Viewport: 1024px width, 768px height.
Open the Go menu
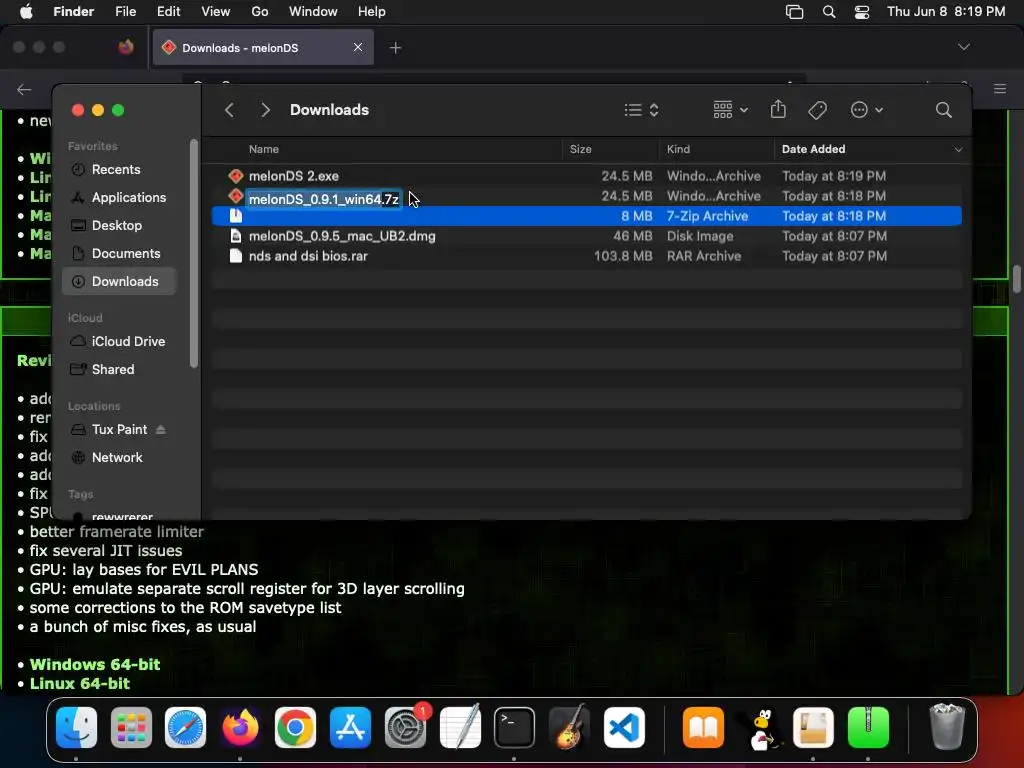[260, 12]
